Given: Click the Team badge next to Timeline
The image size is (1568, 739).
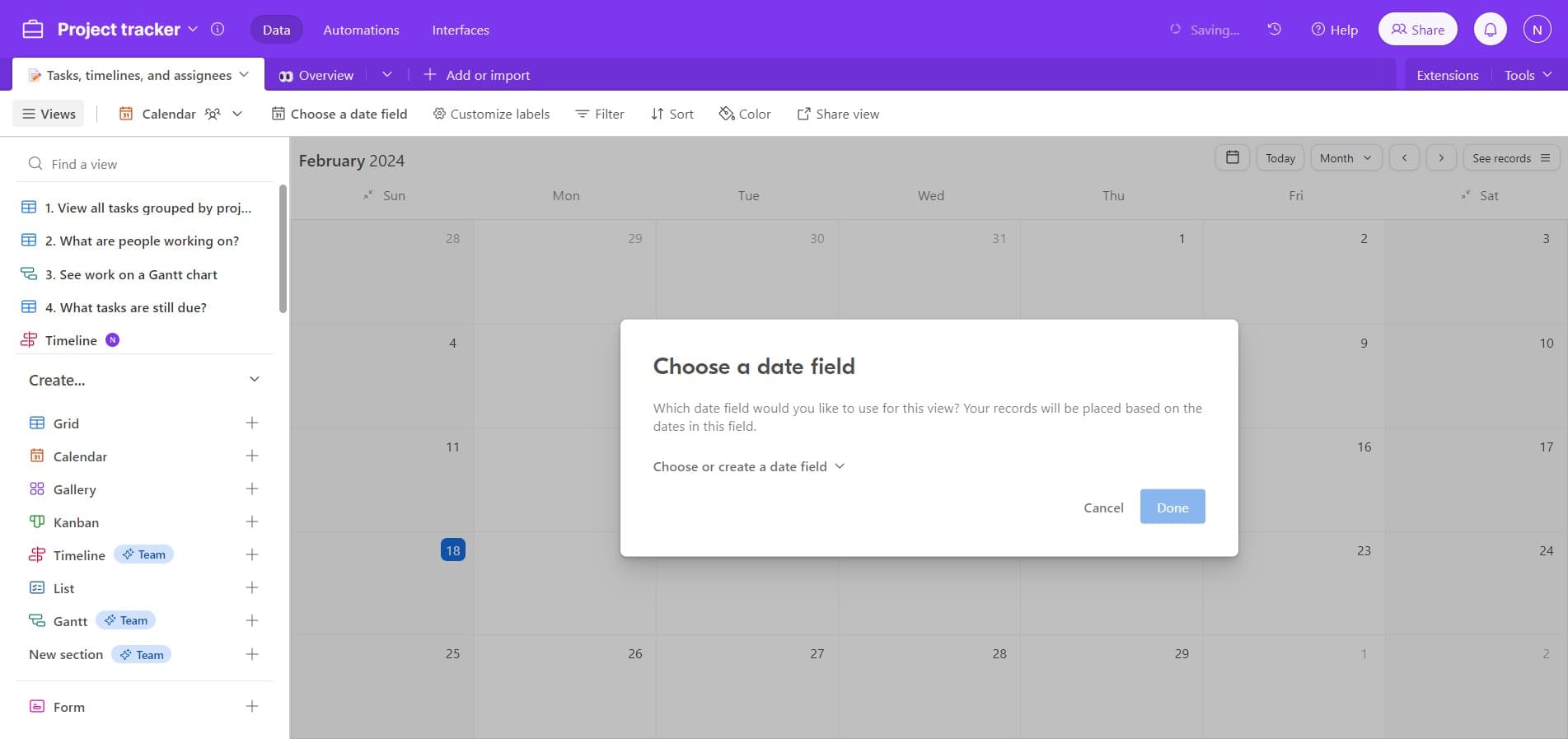Looking at the screenshot, I should (x=143, y=554).
